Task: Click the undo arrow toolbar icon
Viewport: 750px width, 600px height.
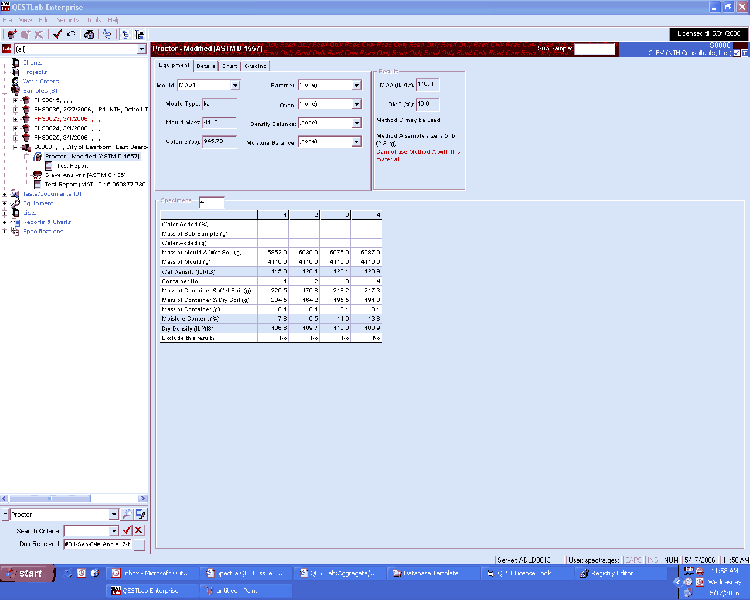Action: 71,34
